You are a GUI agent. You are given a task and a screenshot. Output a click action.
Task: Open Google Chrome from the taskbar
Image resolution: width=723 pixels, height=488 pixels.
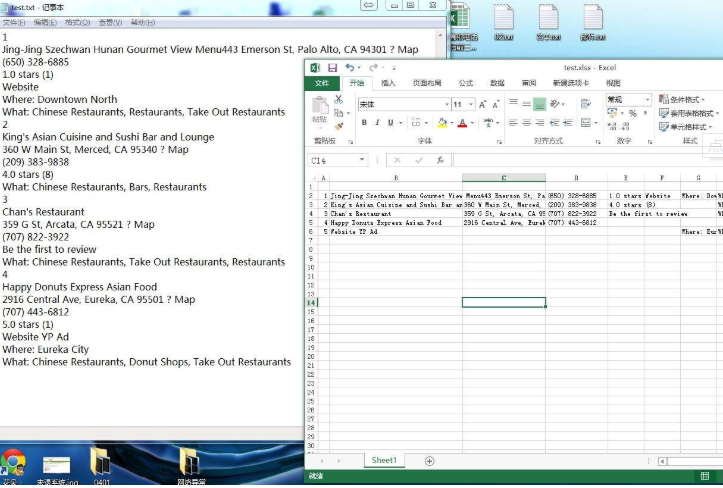13,464
